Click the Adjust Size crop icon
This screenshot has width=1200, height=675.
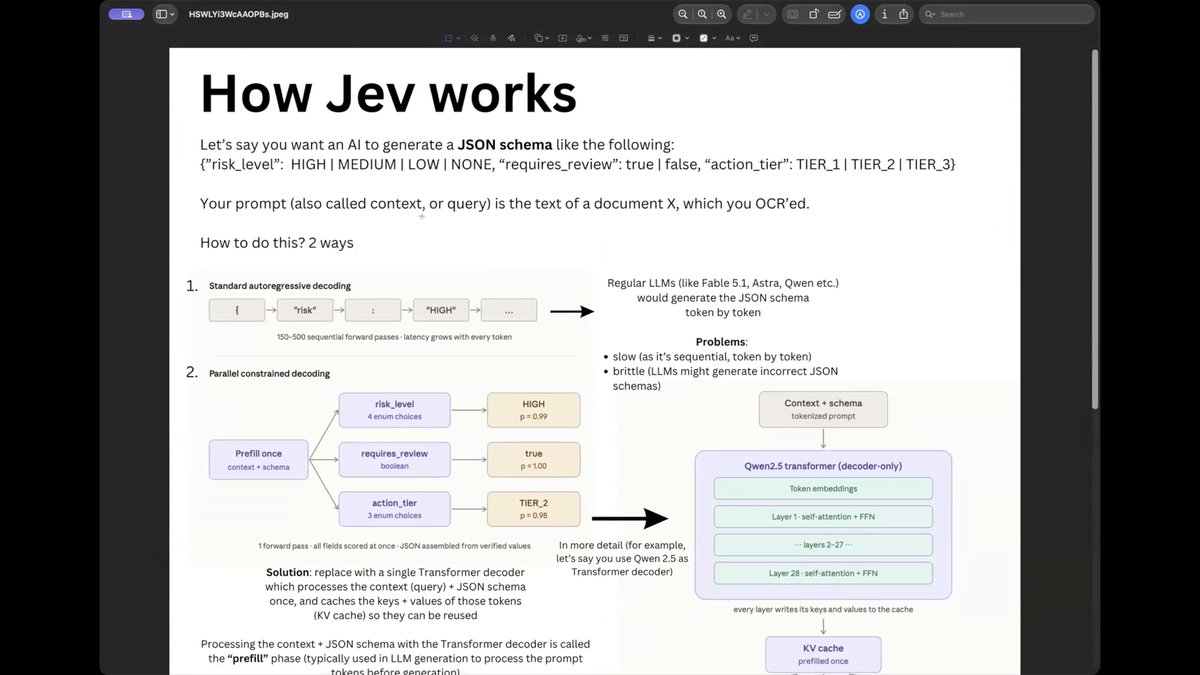click(623, 38)
